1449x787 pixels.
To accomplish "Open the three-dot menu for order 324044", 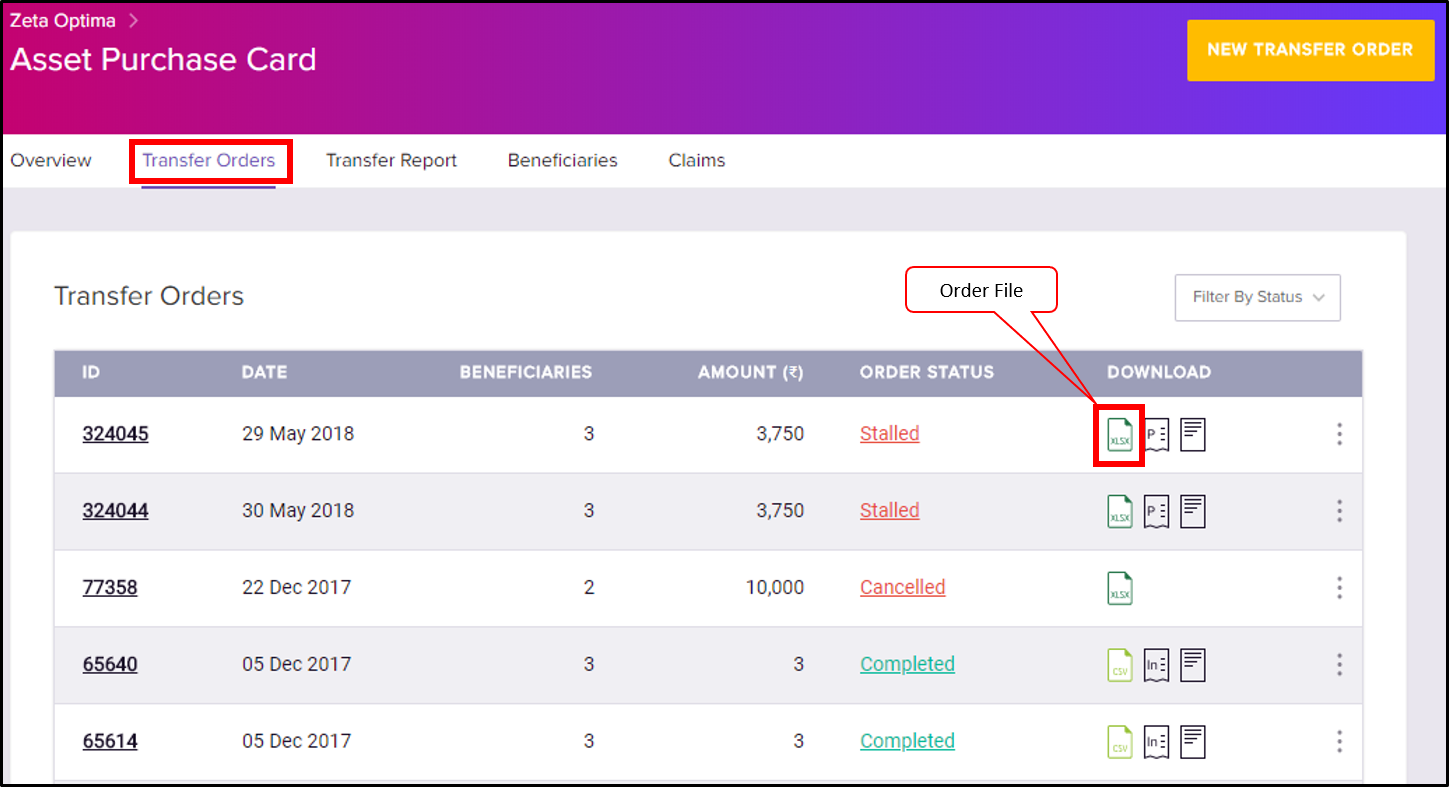I will [1339, 511].
